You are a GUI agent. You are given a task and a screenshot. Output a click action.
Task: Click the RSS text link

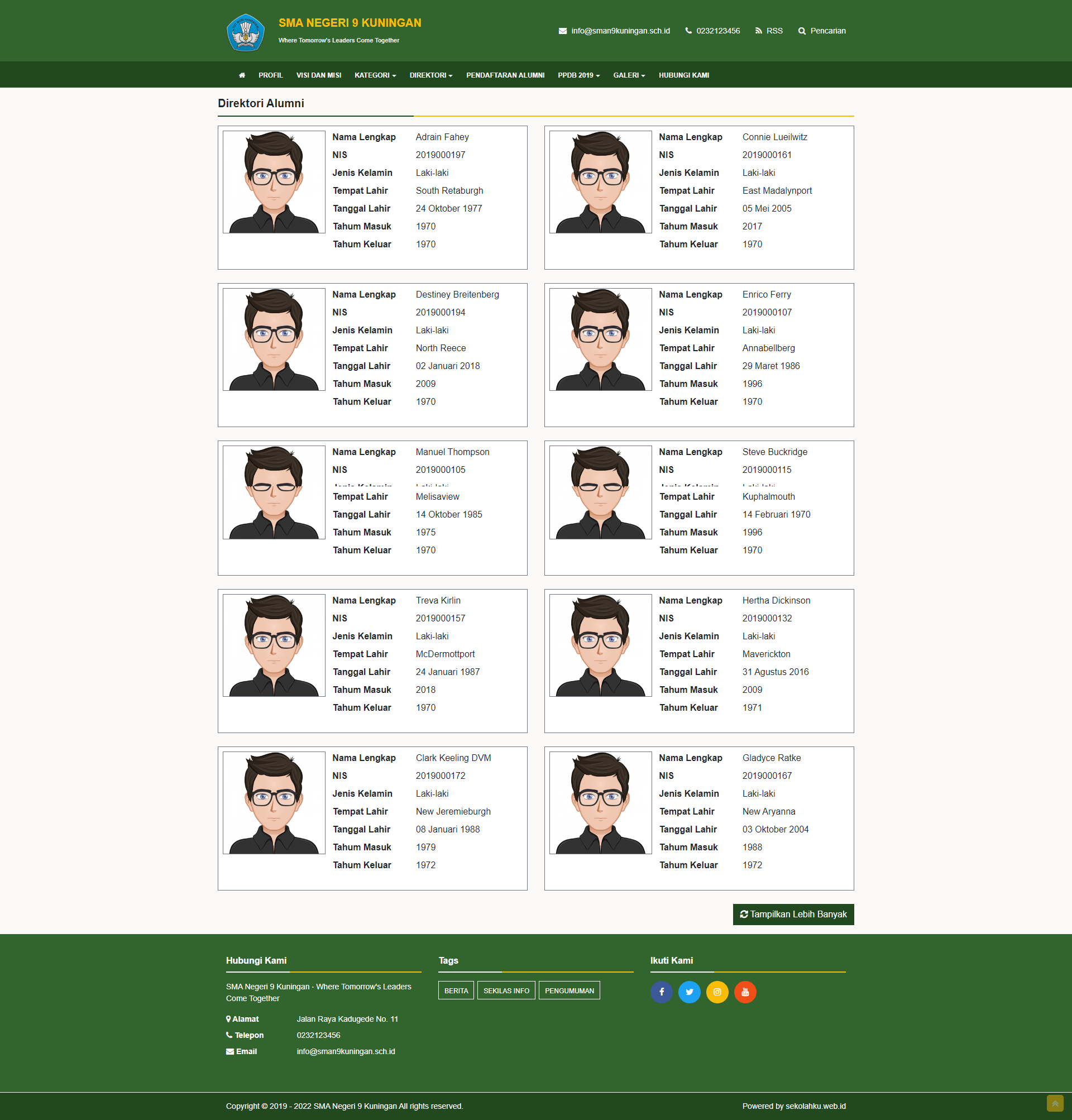774,31
